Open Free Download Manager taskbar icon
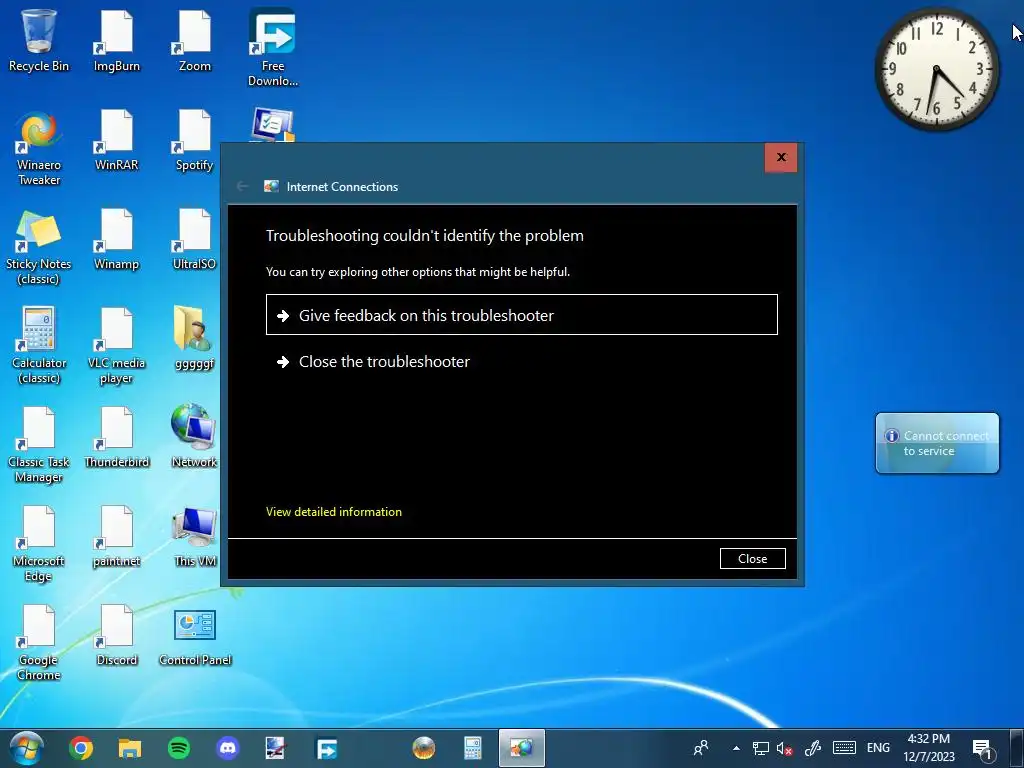Image resolution: width=1024 pixels, height=768 pixels. [327, 748]
